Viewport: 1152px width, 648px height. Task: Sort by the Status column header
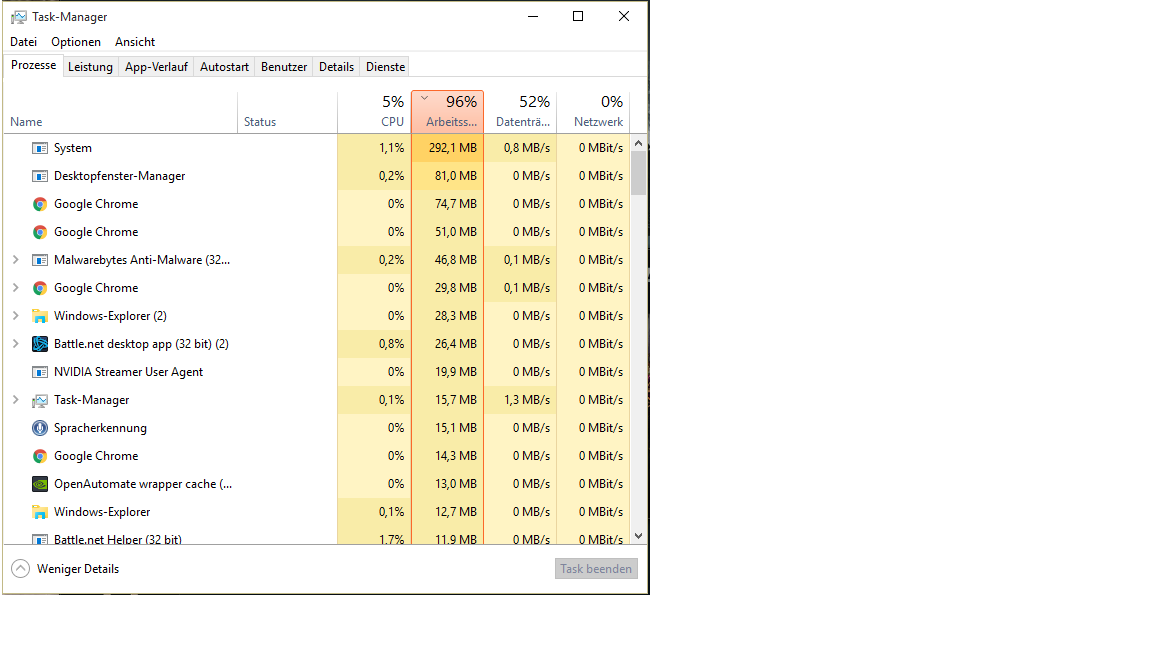287,112
